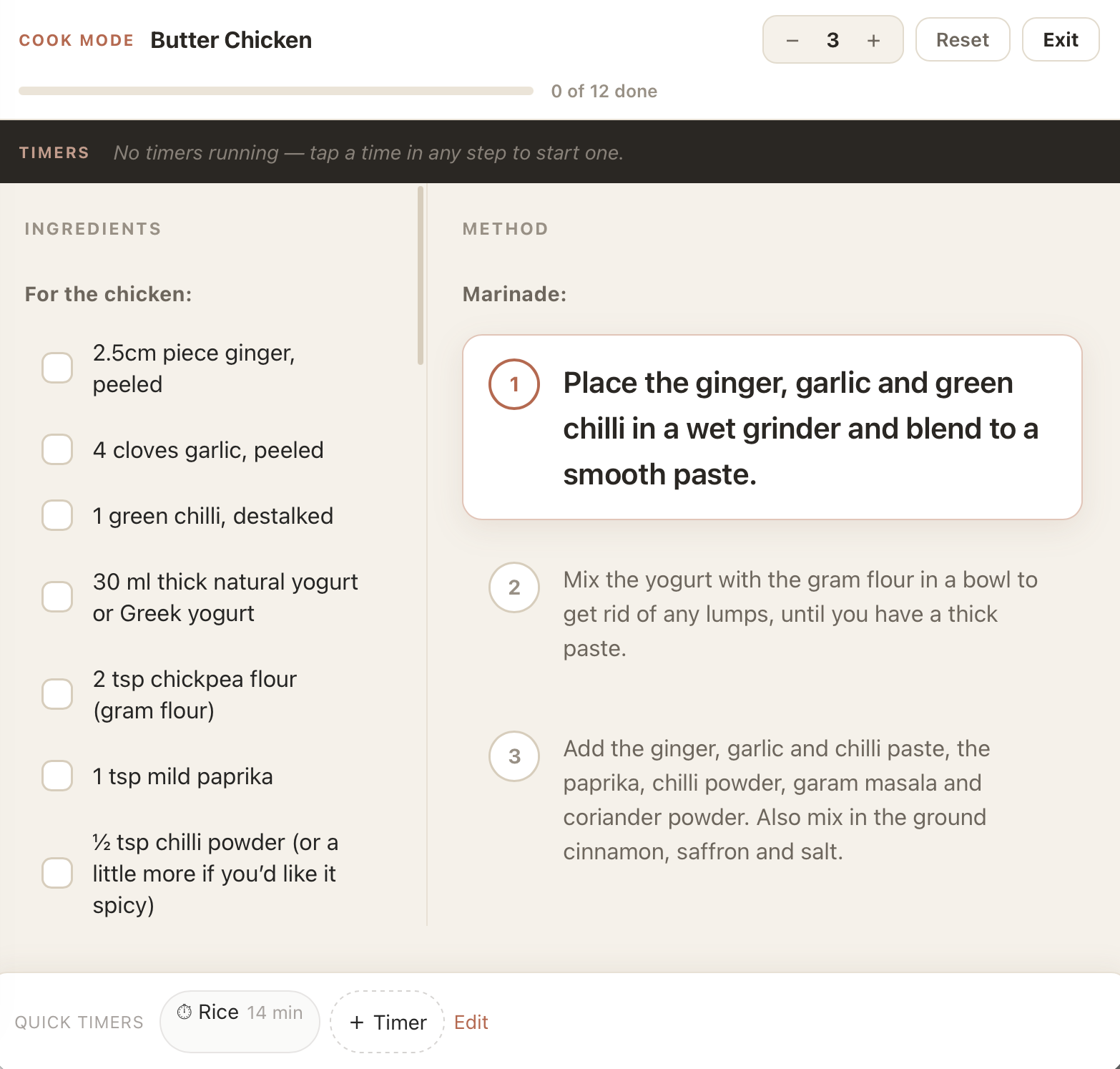Tick the ½ tsp chilli powder checkbox
Screen dimensions: 1120x1069
(57, 873)
